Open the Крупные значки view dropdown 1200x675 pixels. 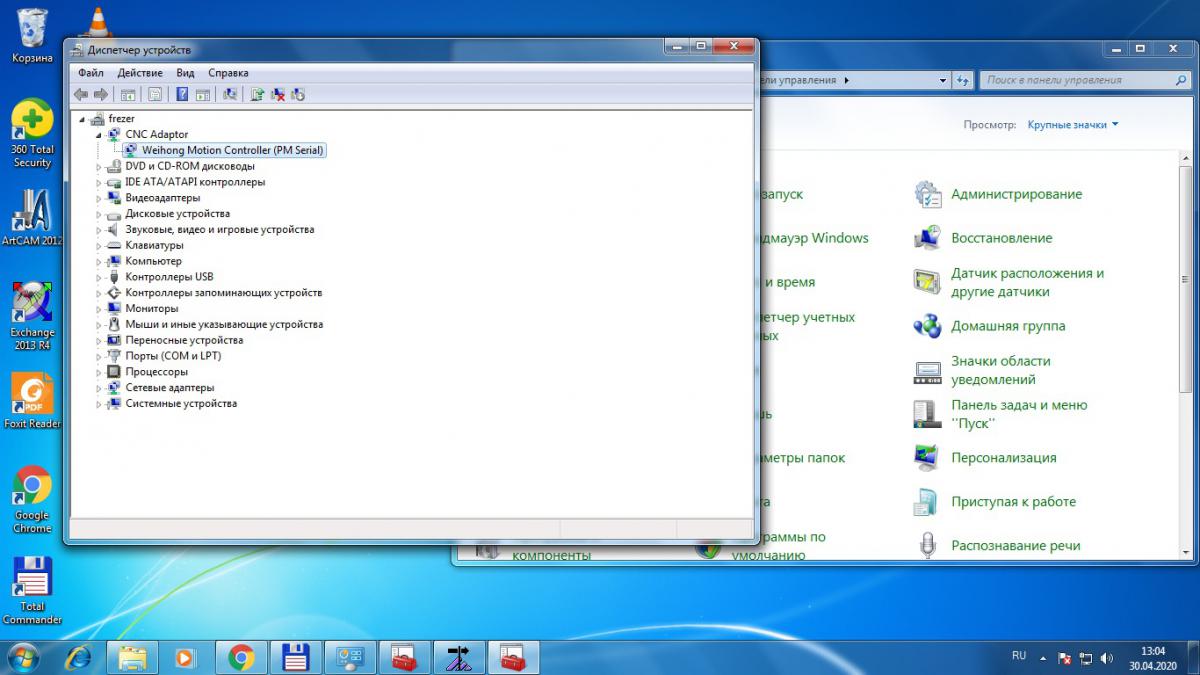1073,125
